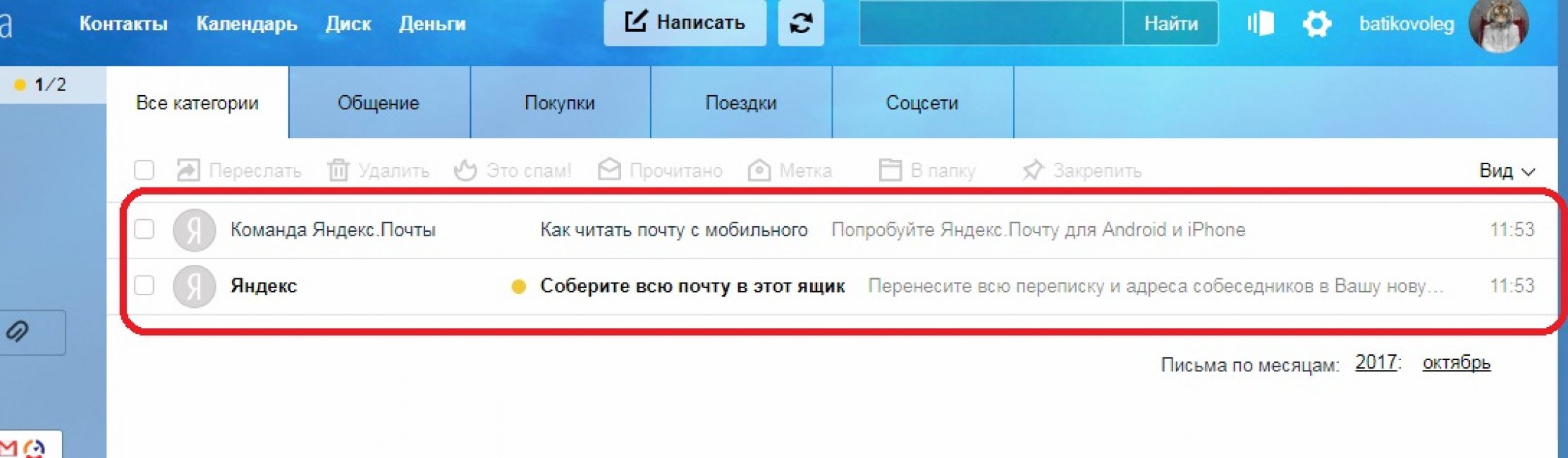Click preview text Перенесите всю переписку

coord(1156,286)
